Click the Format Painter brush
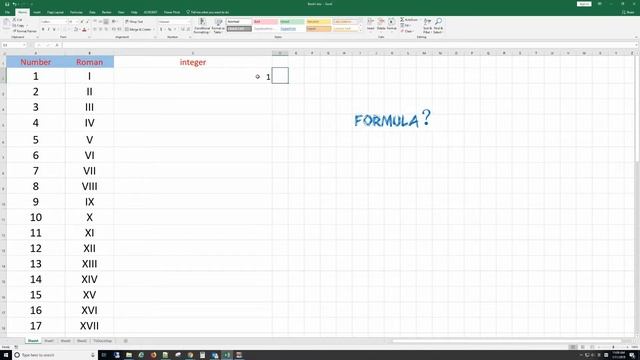This screenshot has width=640, height=360. [24, 31]
